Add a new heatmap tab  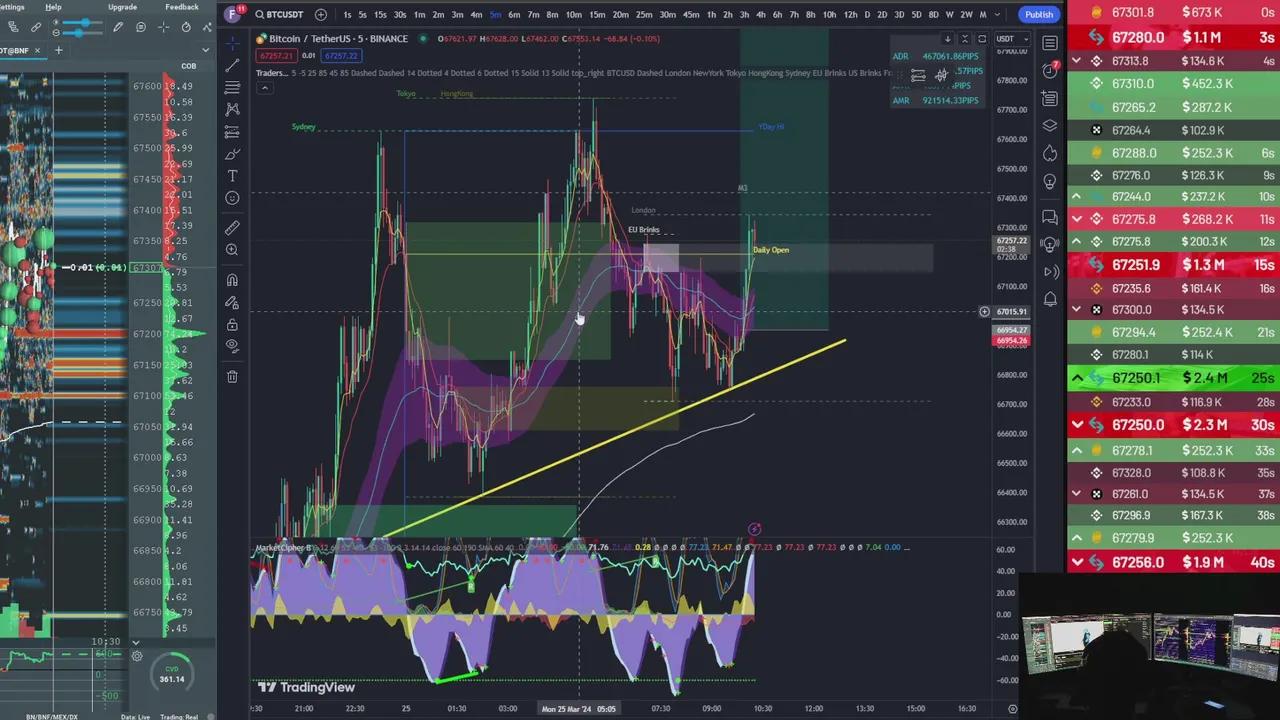(x=58, y=50)
